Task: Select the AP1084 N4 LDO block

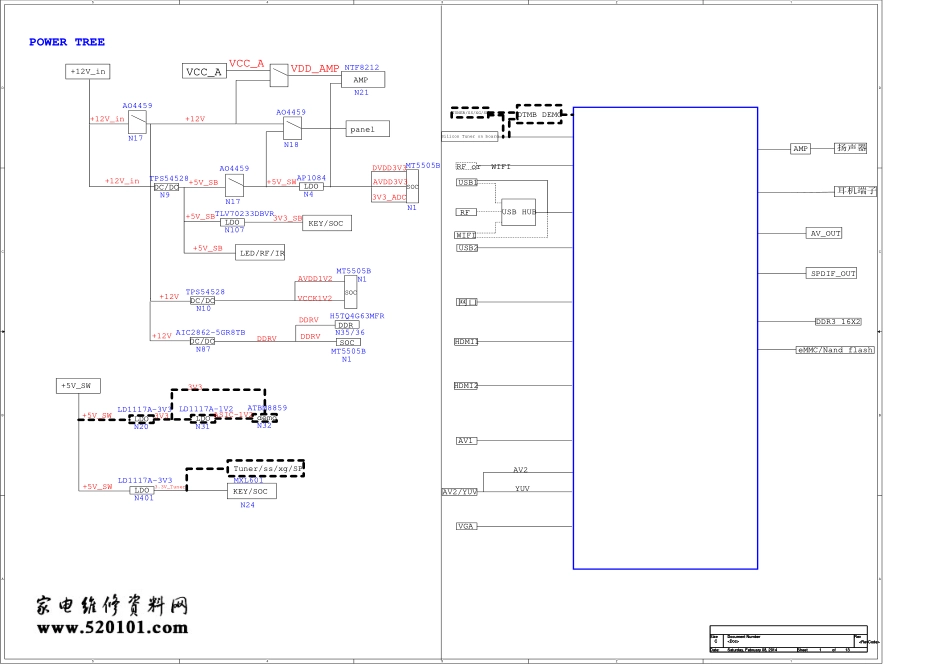Action: (x=312, y=187)
